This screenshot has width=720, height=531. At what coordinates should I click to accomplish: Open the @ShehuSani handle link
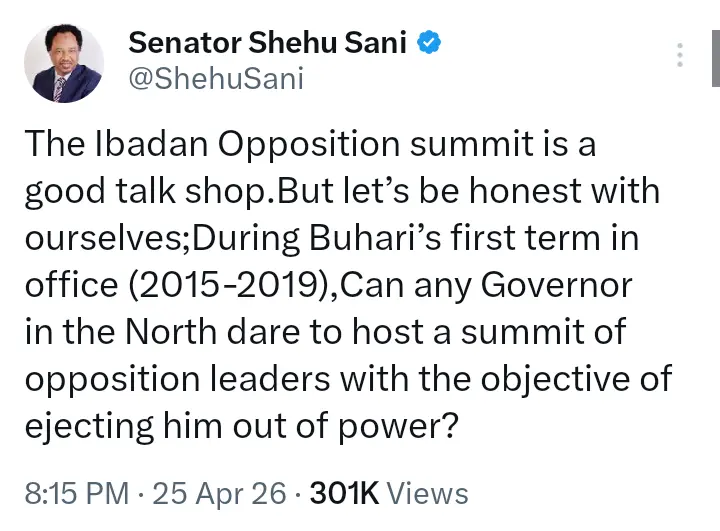pos(215,78)
